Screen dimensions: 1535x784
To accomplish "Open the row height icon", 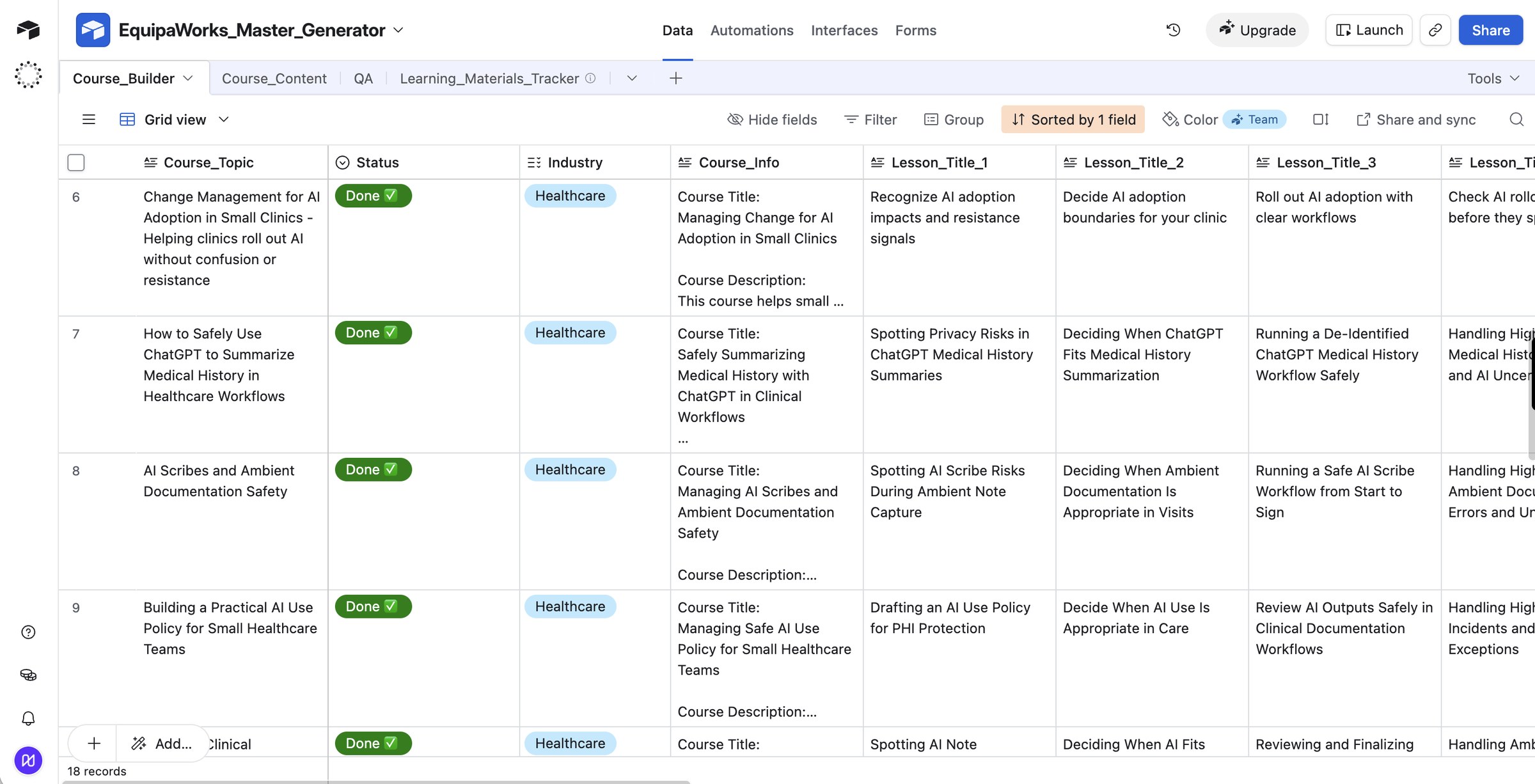I will coord(1321,120).
